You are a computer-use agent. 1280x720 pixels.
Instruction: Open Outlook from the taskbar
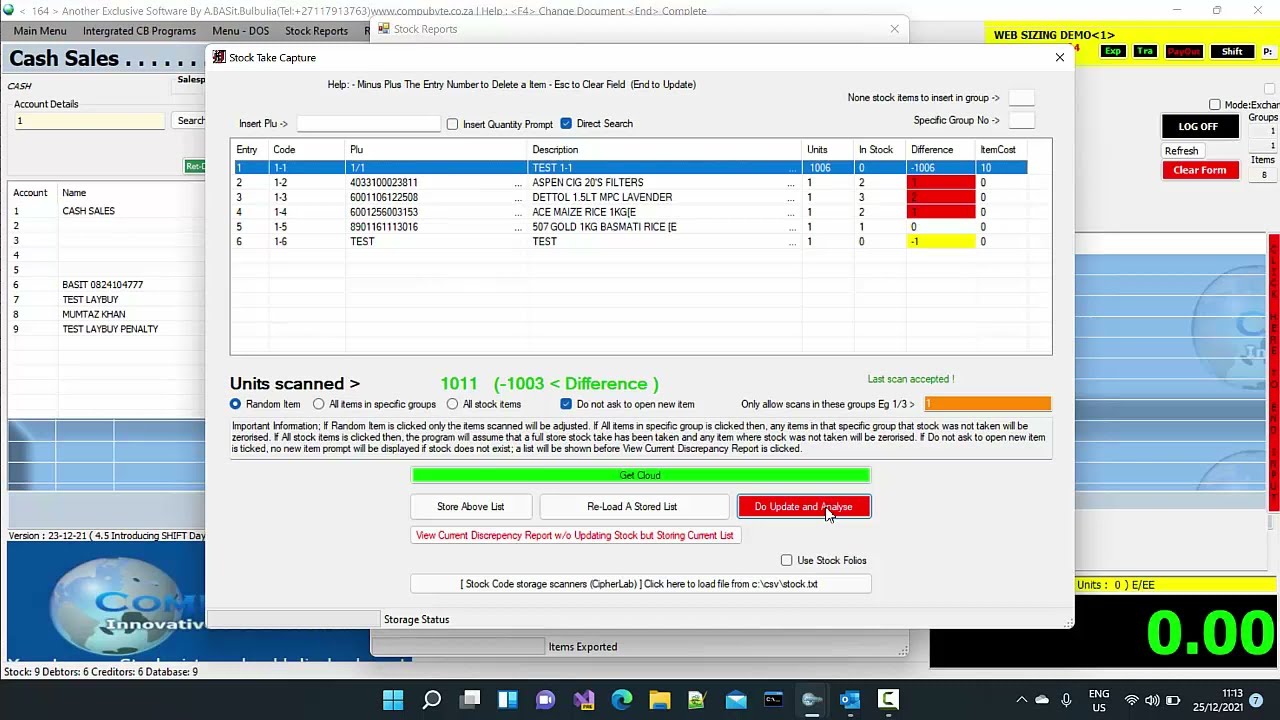click(x=850, y=699)
